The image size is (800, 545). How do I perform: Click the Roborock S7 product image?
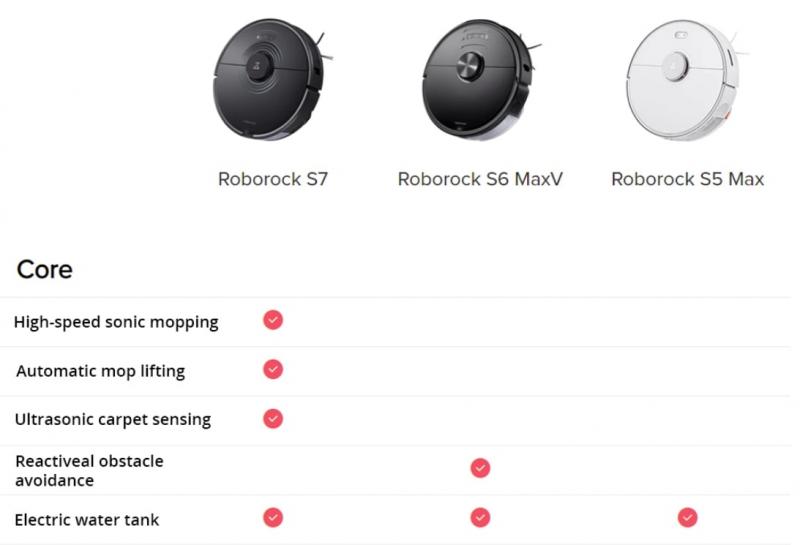pos(272,80)
